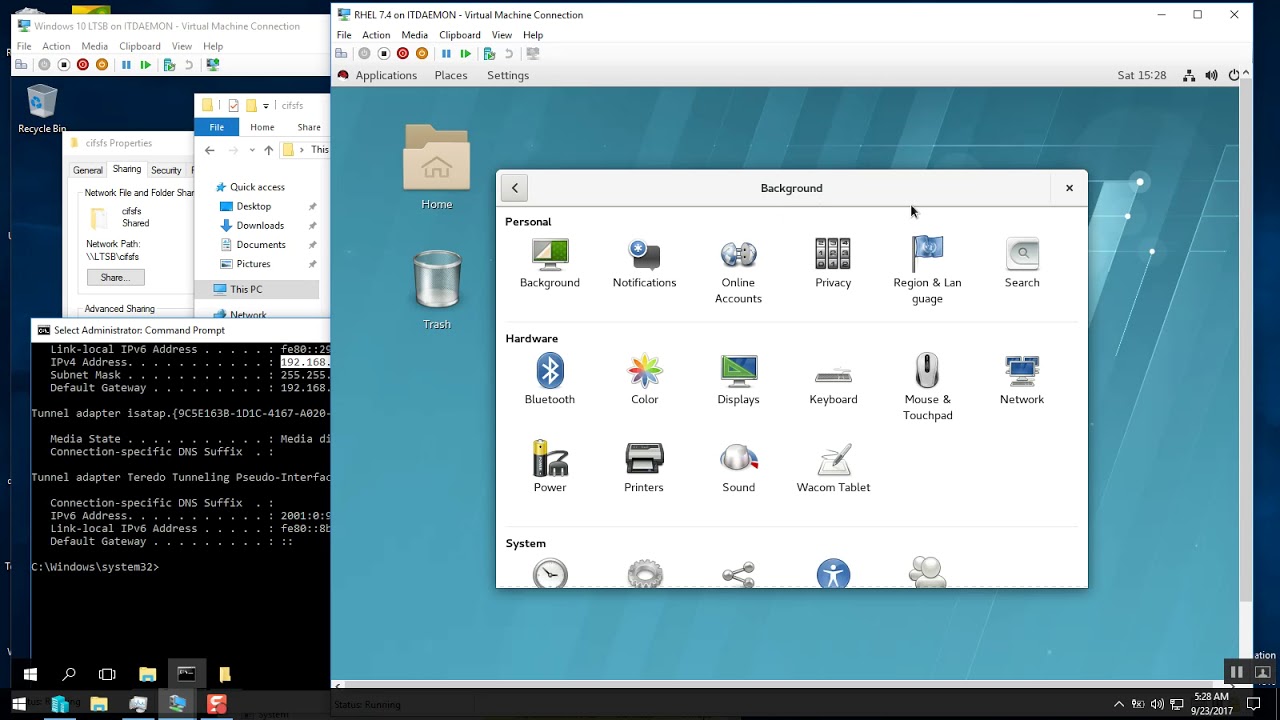Open the Privacy settings panel
Image resolution: width=1280 pixels, height=720 pixels.
(x=833, y=264)
